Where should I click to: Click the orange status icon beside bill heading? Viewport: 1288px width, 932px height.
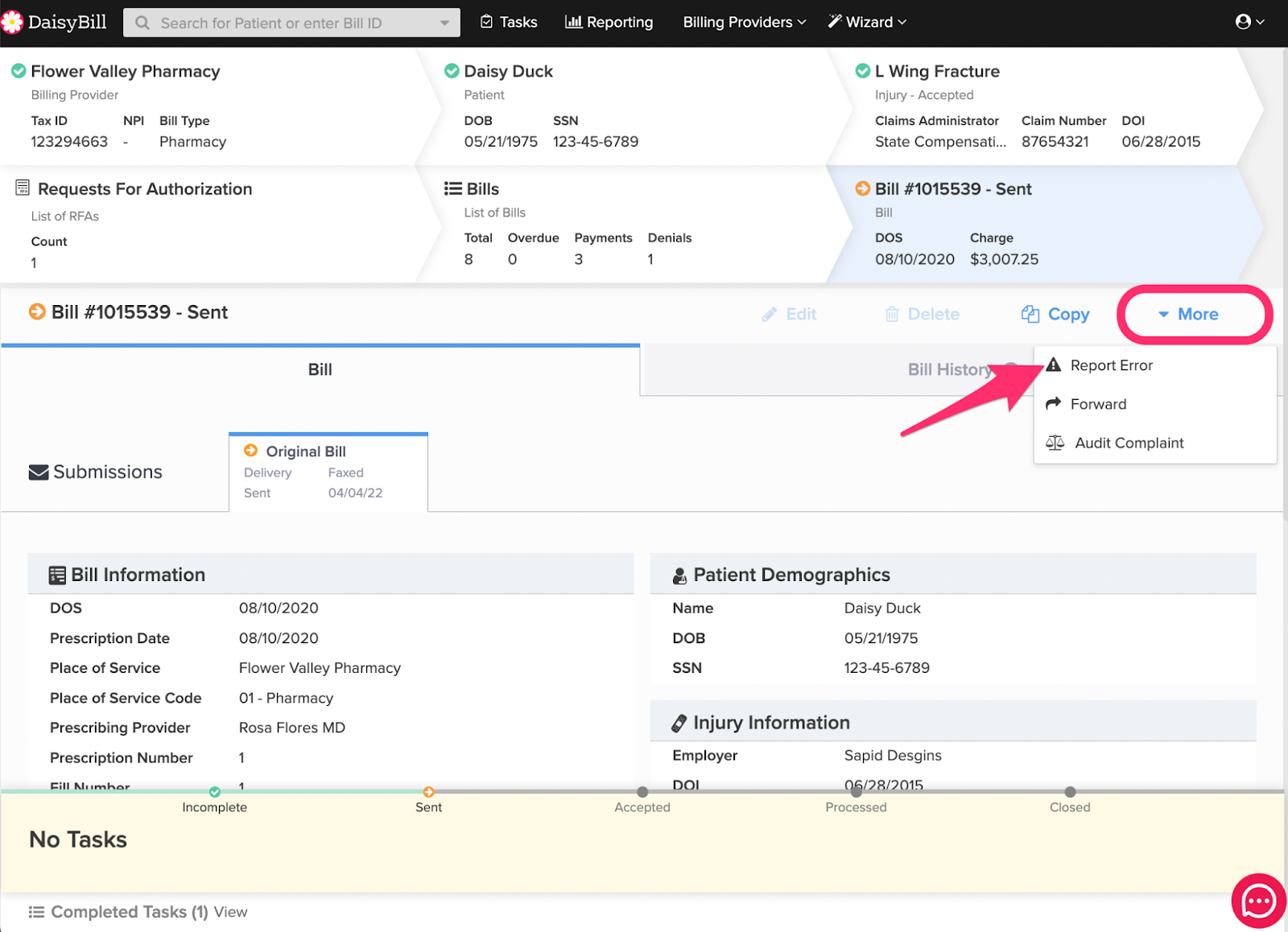37,311
